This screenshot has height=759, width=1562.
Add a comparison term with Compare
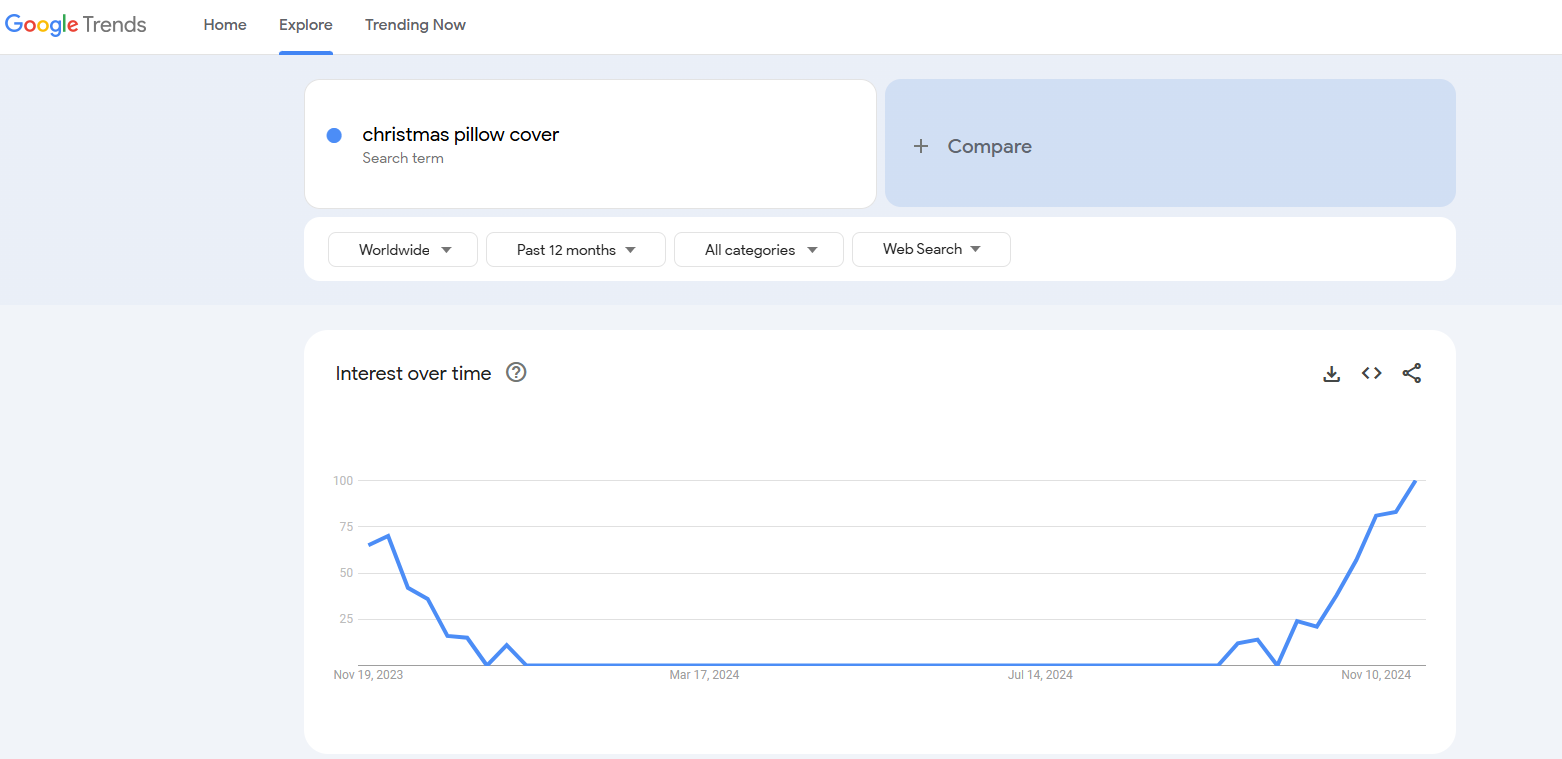[1170, 143]
